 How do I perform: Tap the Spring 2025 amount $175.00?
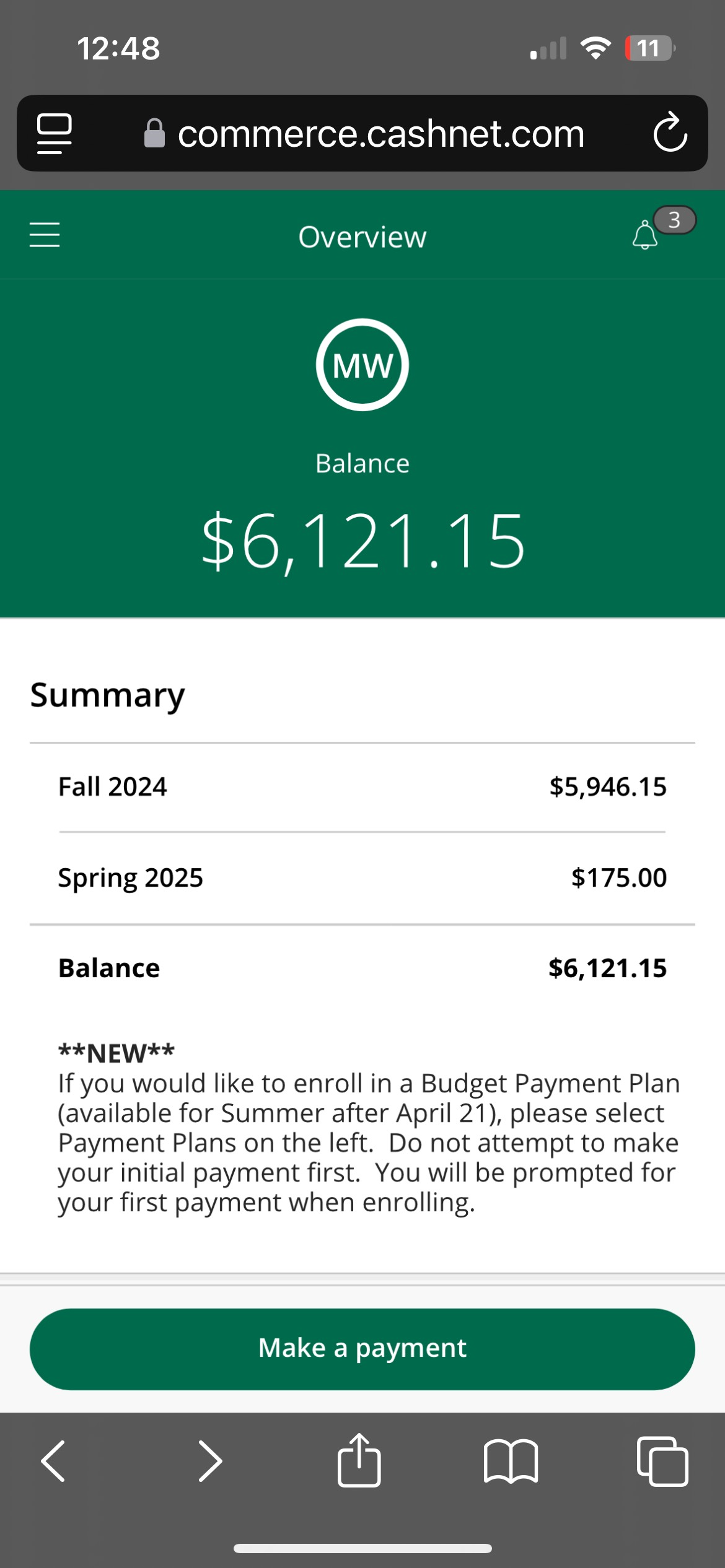pyautogui.click(x=618, y=878)
